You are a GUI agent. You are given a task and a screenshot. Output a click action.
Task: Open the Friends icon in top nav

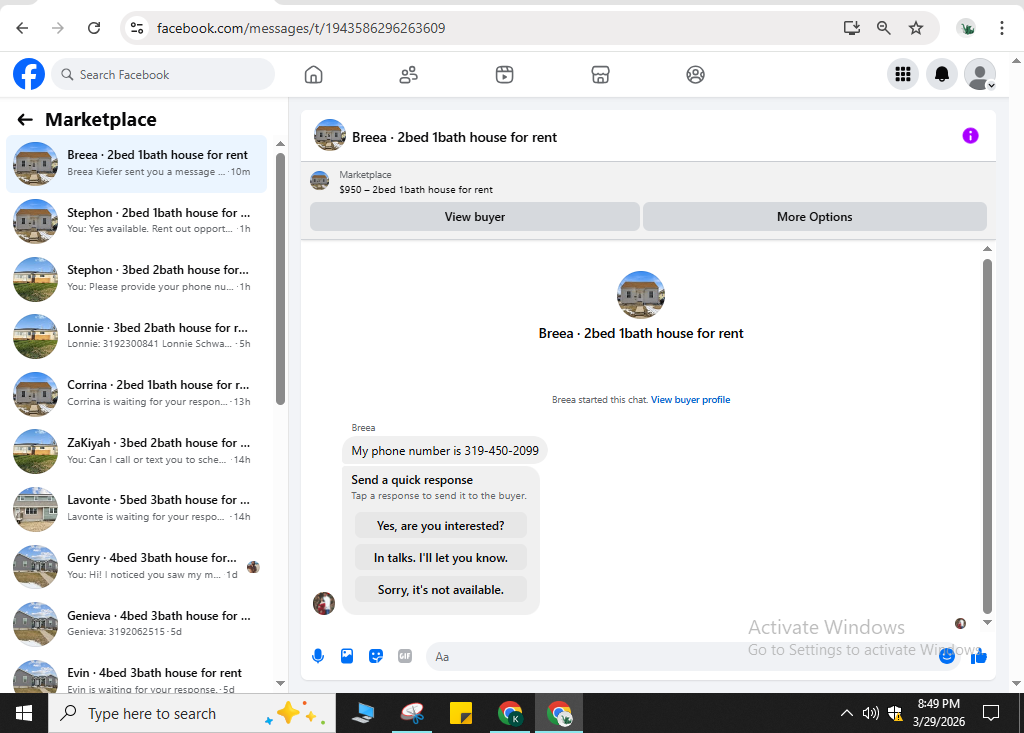click(x=409, y=74)
